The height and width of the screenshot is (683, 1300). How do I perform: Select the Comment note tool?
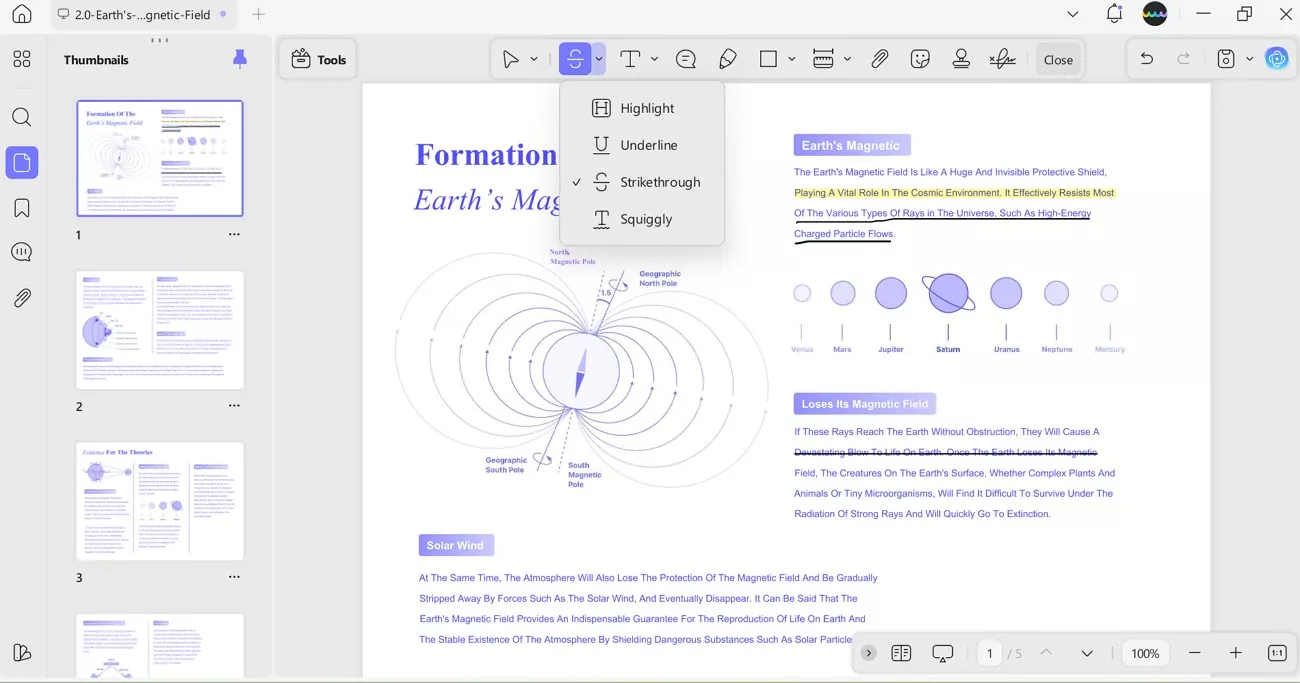[686, 60]
